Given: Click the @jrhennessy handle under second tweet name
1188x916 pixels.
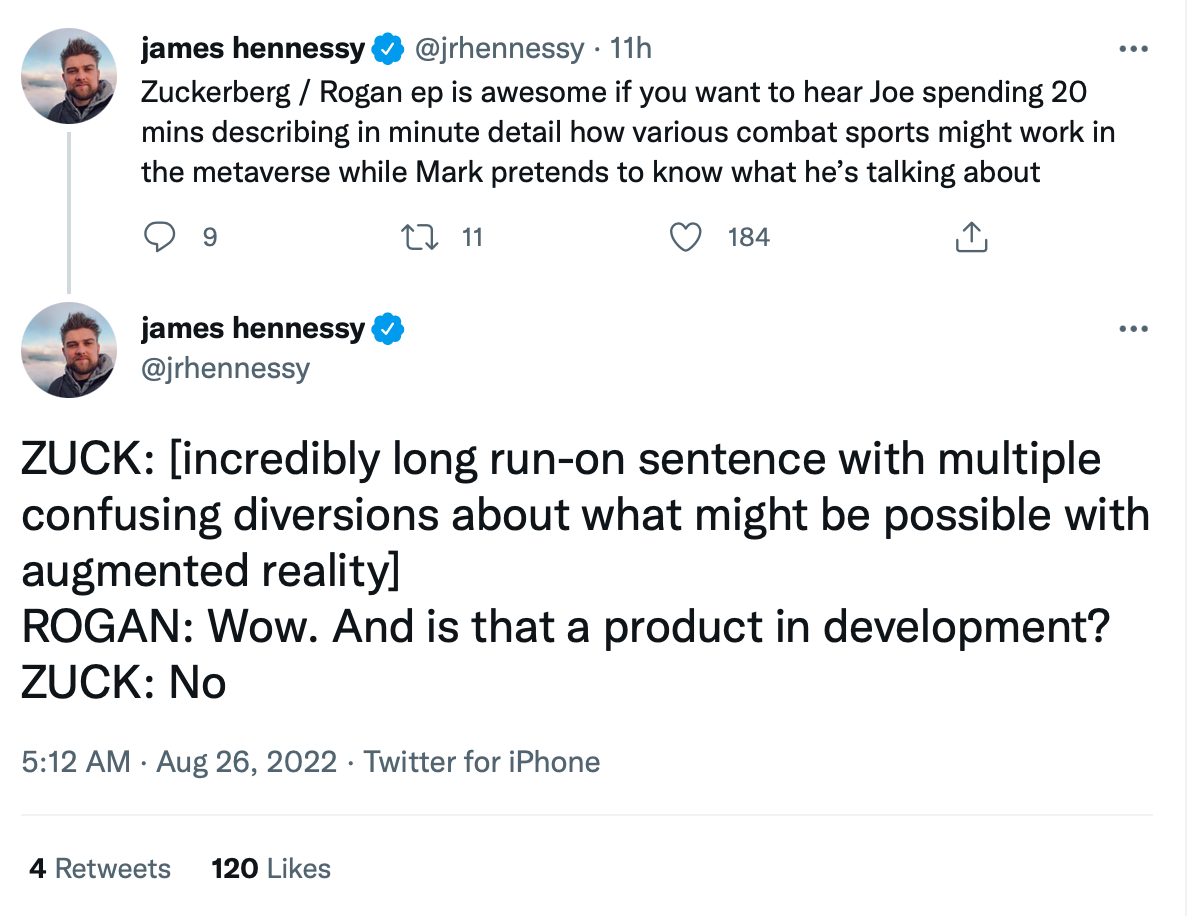Looking at the screenshot, I should [226, 368].
